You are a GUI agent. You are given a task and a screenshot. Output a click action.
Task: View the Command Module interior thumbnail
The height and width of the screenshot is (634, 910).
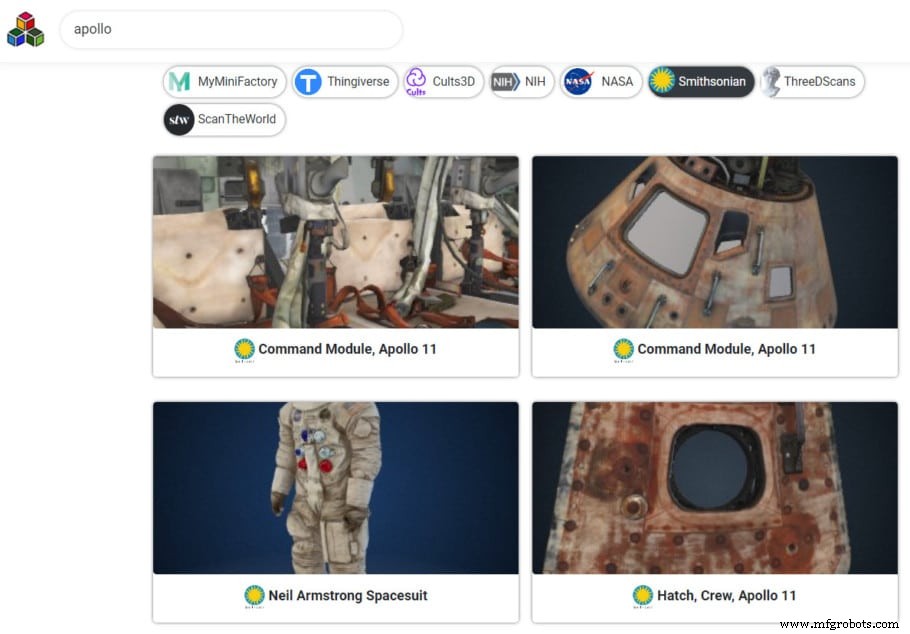point(335,242)
